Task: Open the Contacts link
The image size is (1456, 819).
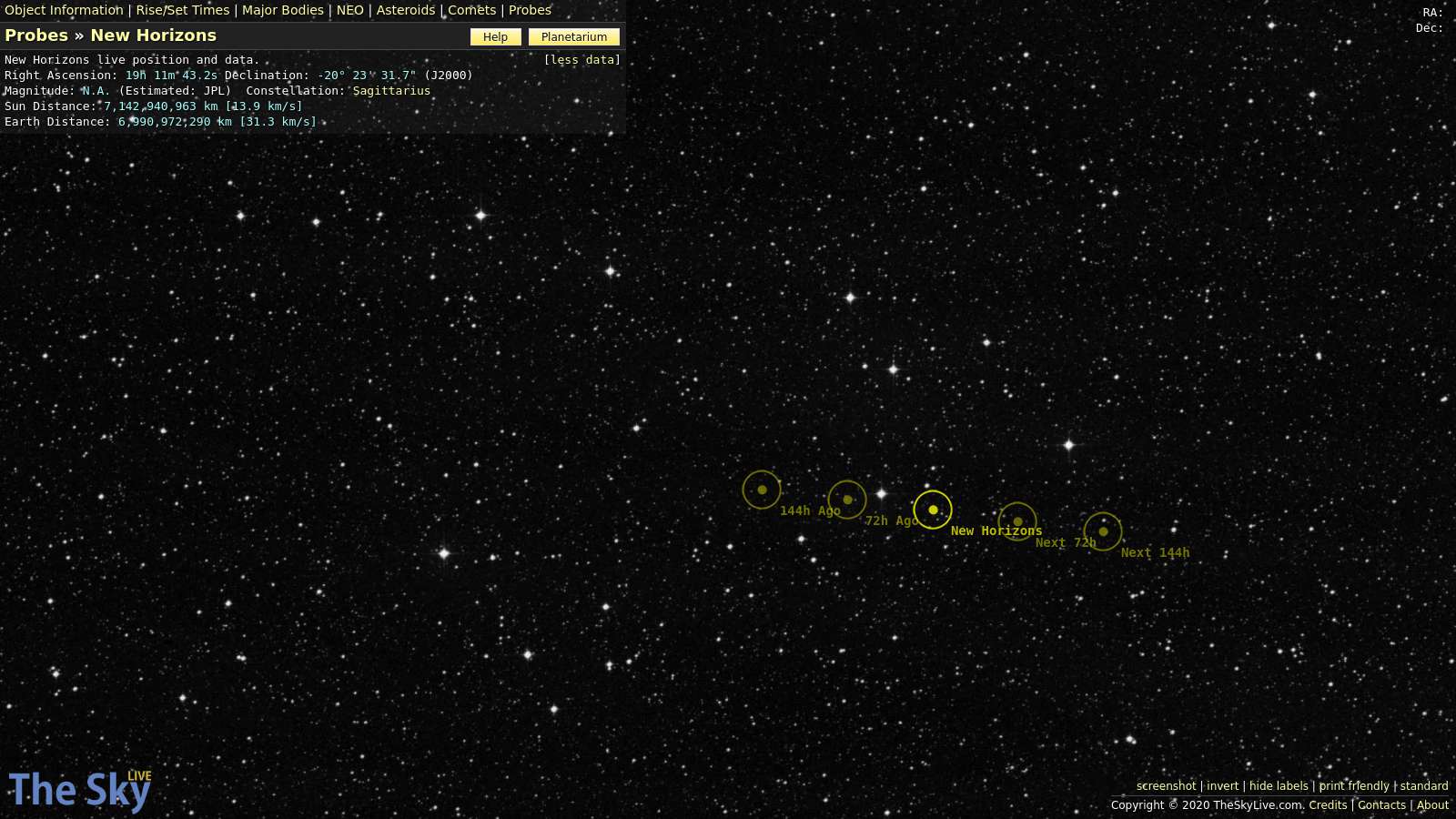Action: (1381, 805)
